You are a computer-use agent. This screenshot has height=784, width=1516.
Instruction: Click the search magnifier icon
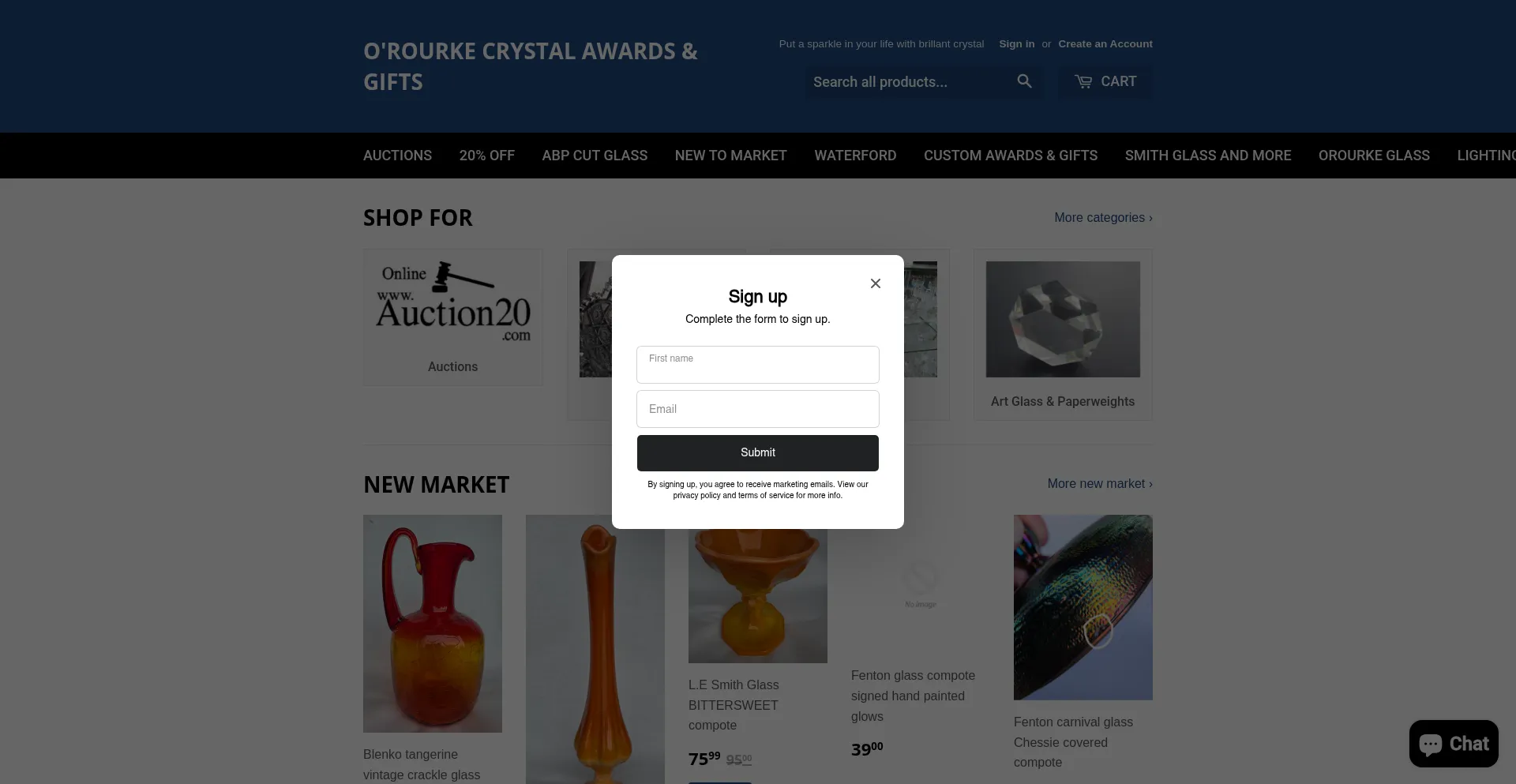pyautogui.click(x=1024, y=81)
